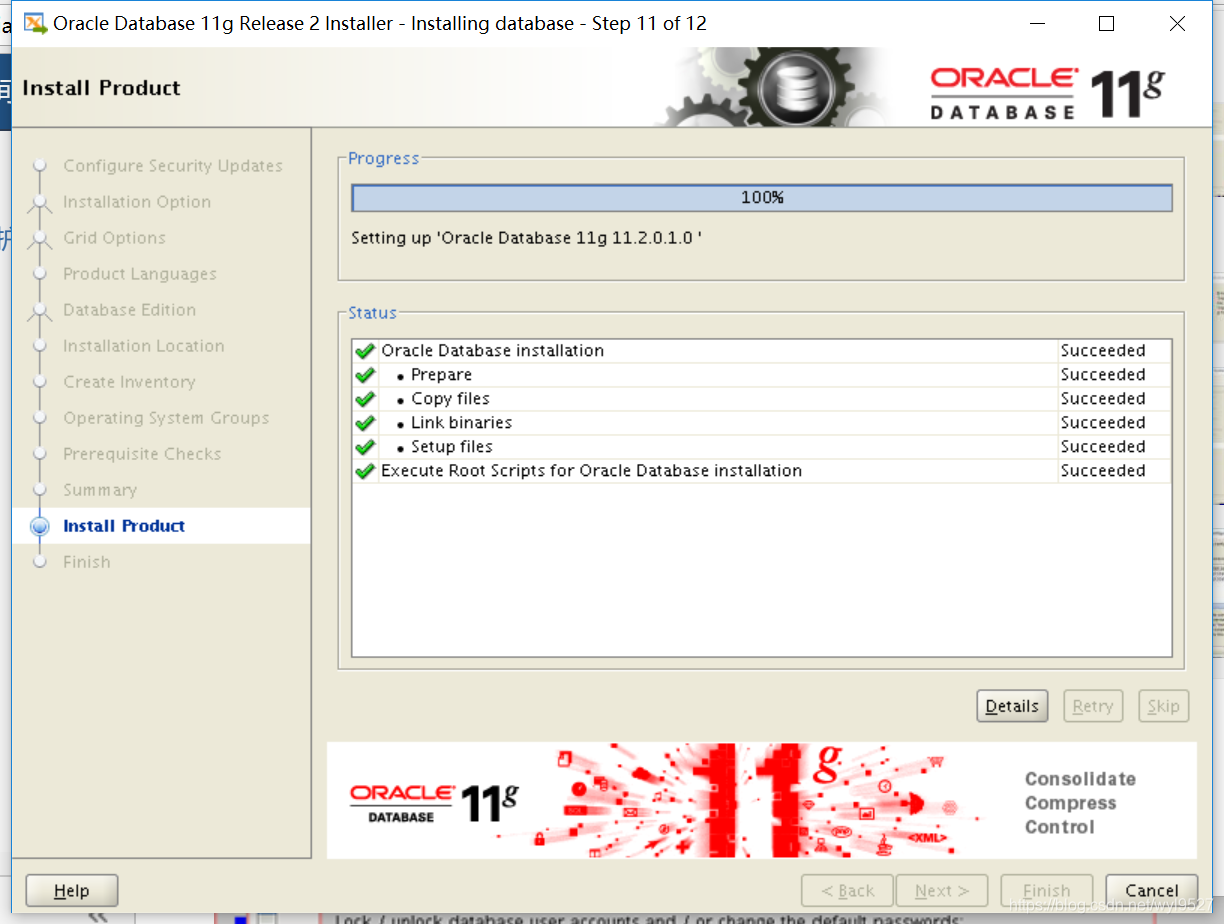The height and width of the screenshot is (924, 1224).
Task: Select the 'Link binaries' status row
Action: point(761,423)
